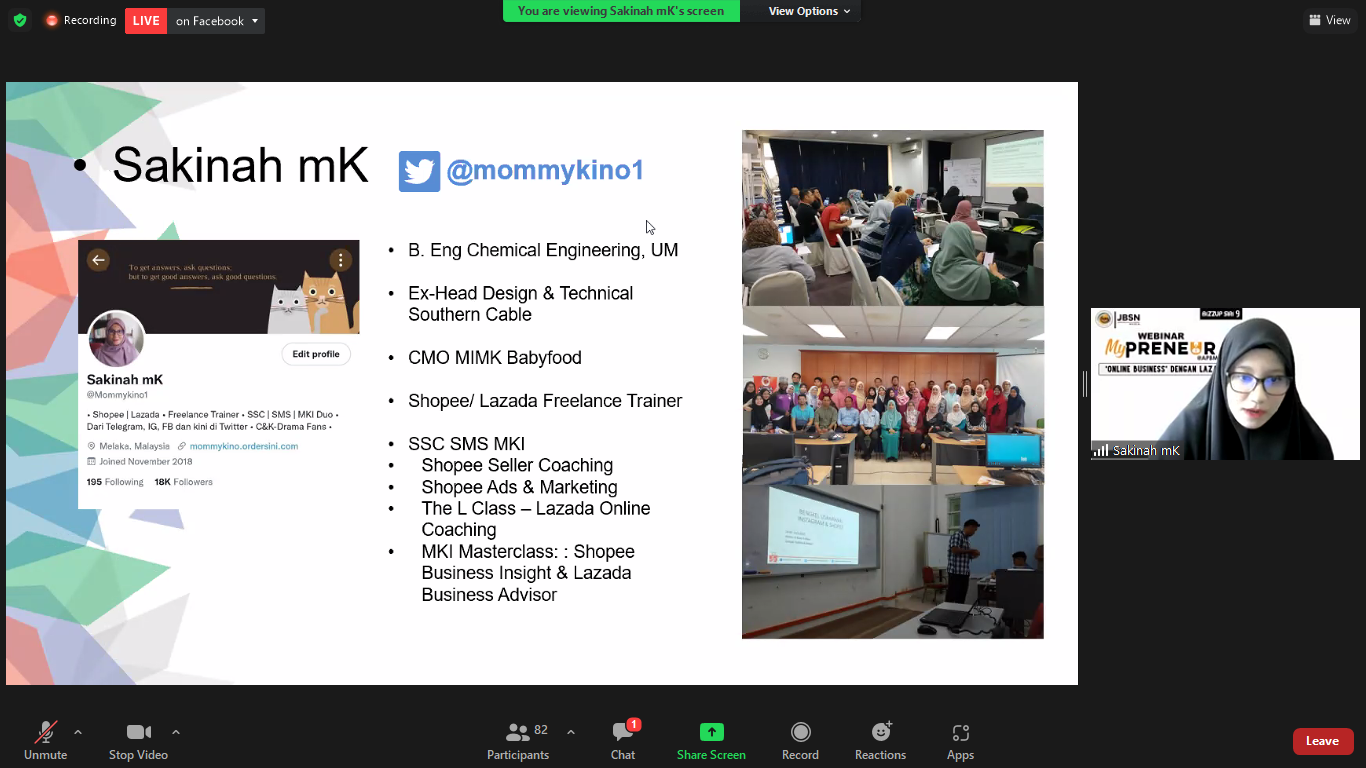Open the mommykino.ordersini.com link
The height and width of the screenshot is (768, 1366).
[243, 446]
